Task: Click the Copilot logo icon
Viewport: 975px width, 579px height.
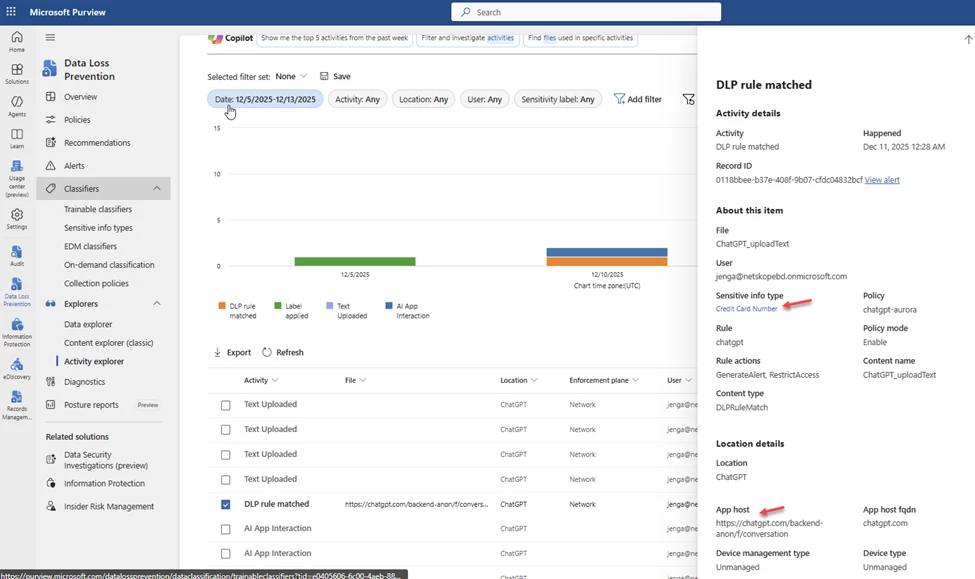Action: (x=215, y=38)
